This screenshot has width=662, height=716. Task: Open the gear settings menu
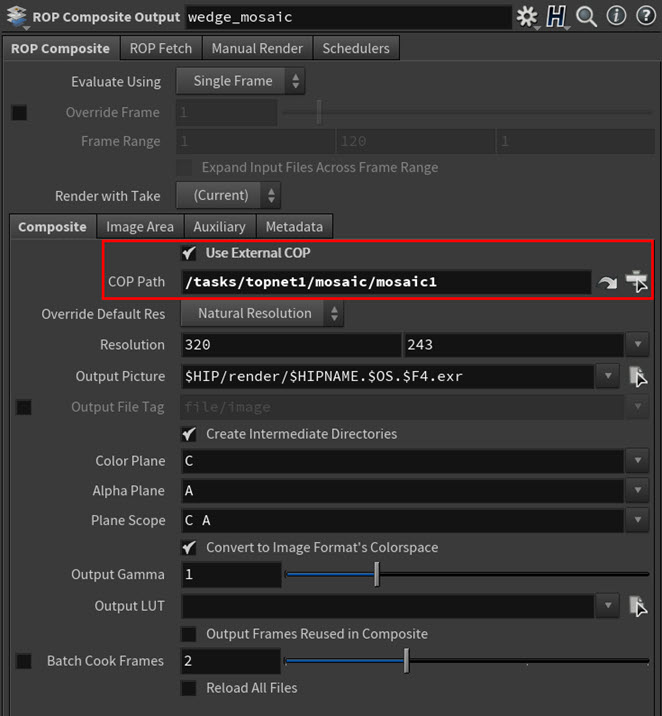pos(527,17)
